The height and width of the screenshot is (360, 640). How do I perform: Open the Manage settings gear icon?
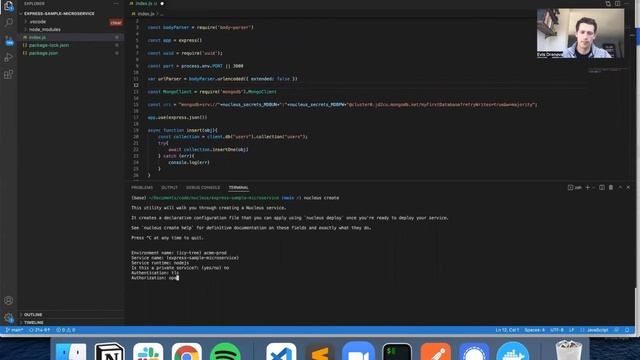pyautogui.click(x=8, y=318)
